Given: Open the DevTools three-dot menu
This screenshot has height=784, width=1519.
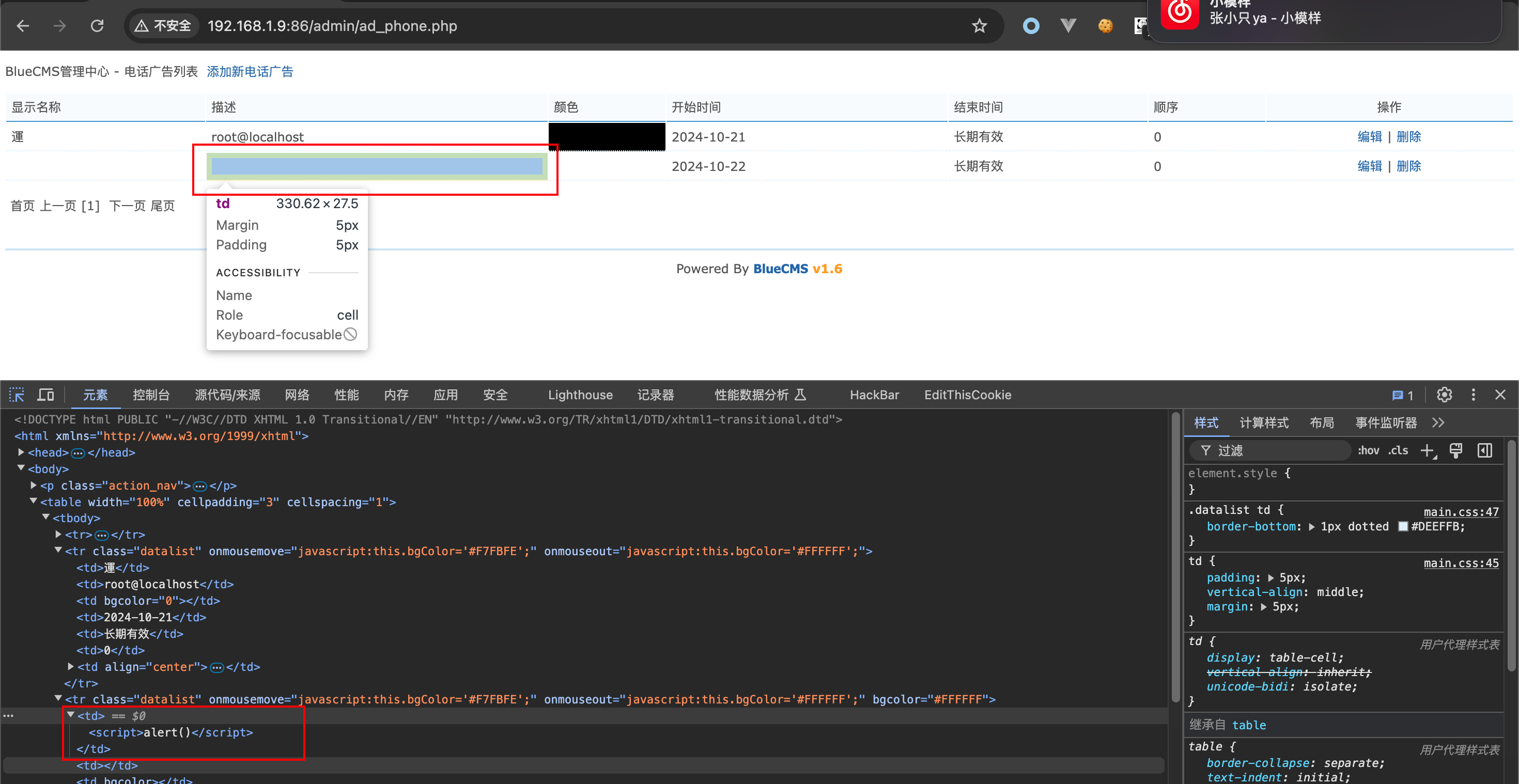Looking at the screenshot, I should tap(1473, 395).
